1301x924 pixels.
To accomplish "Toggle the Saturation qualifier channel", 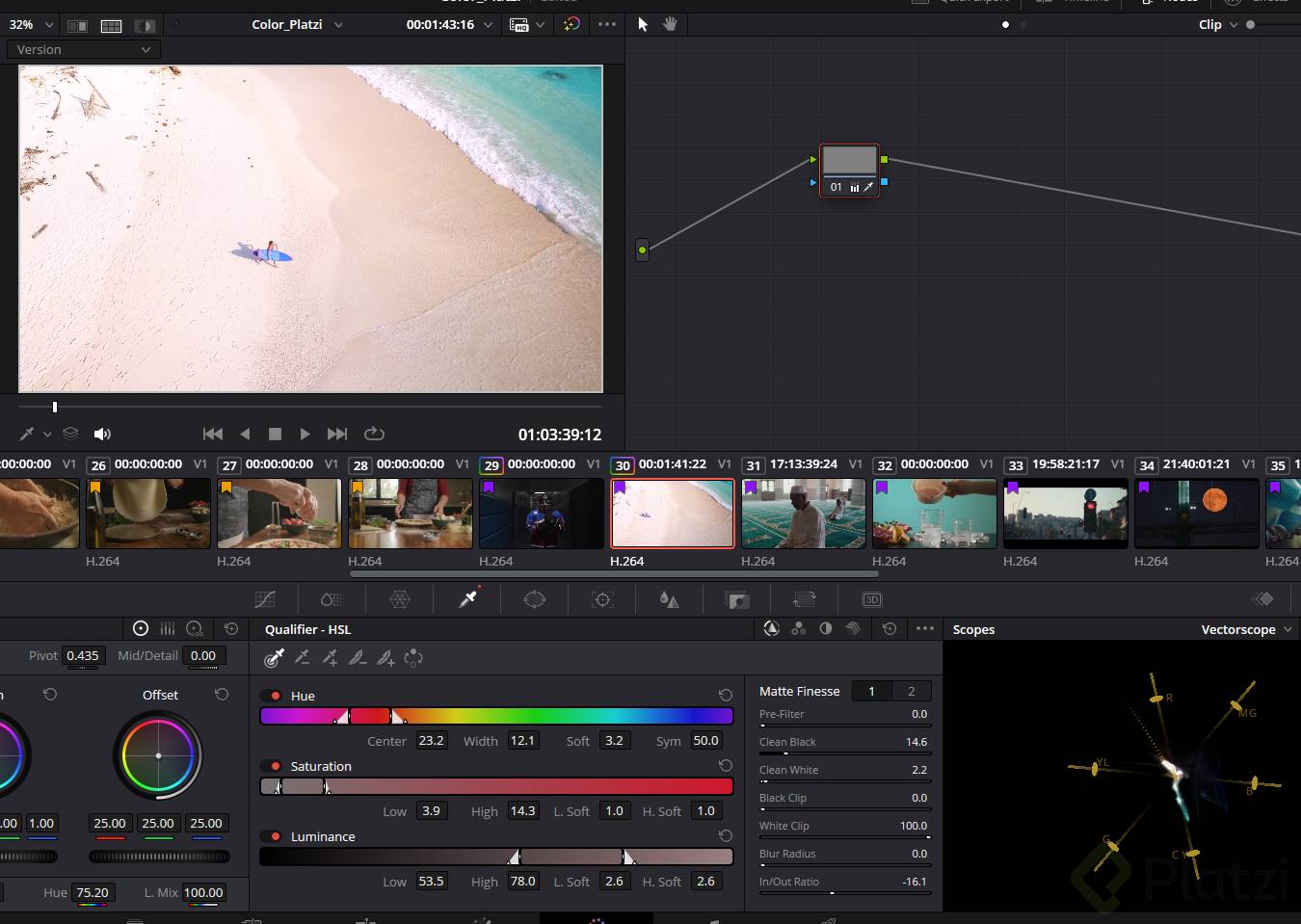I will [x=276, y=766].
